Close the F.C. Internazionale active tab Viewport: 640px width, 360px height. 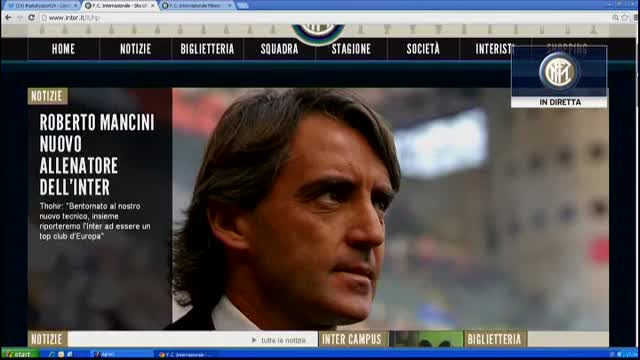(153, 6)
